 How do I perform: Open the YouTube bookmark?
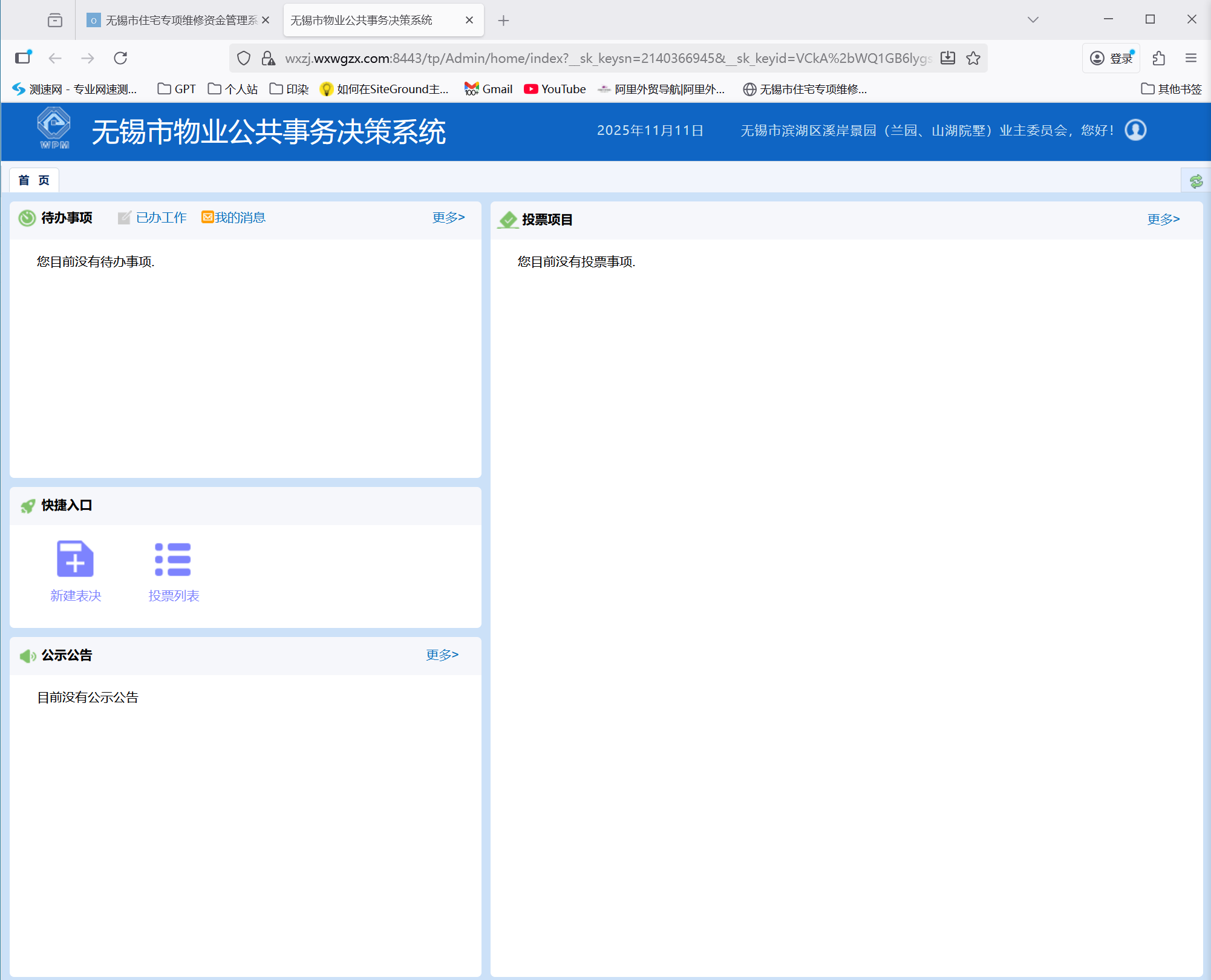click(555, 90)
